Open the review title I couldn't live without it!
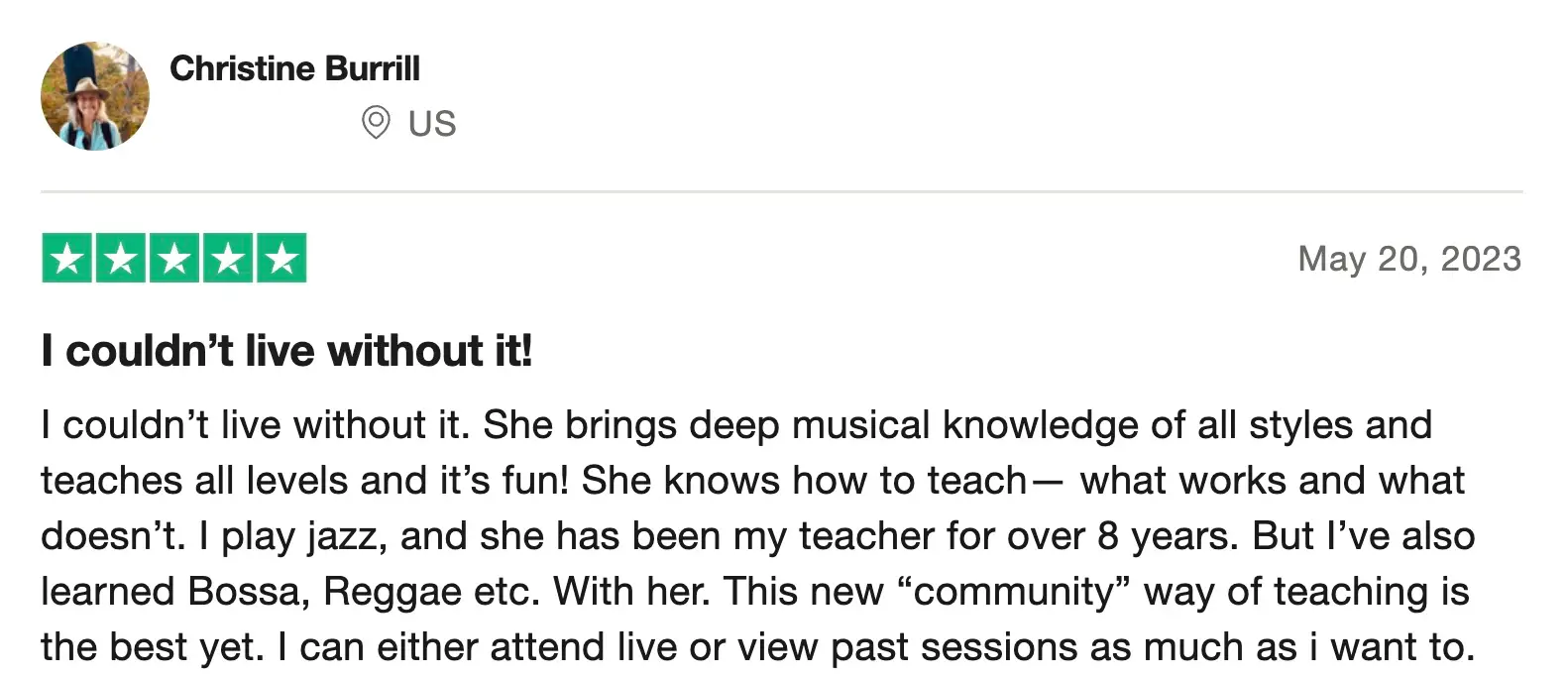1568x678 pixels. coord(286,351)
